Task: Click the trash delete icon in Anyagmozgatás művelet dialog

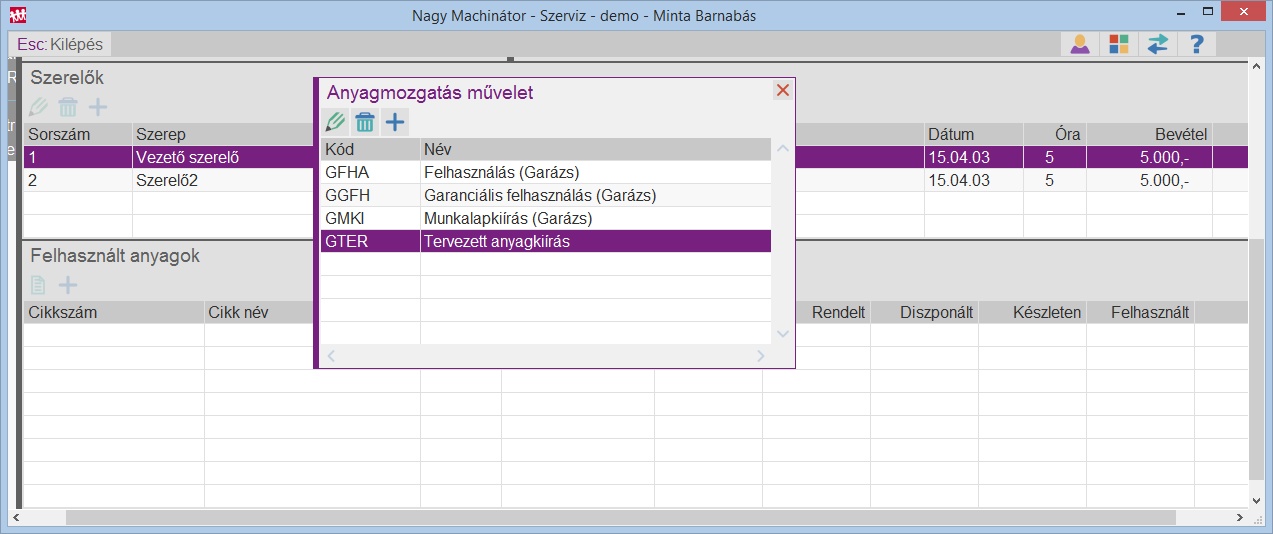Action: pyautogui.click(x=365, y=123)
